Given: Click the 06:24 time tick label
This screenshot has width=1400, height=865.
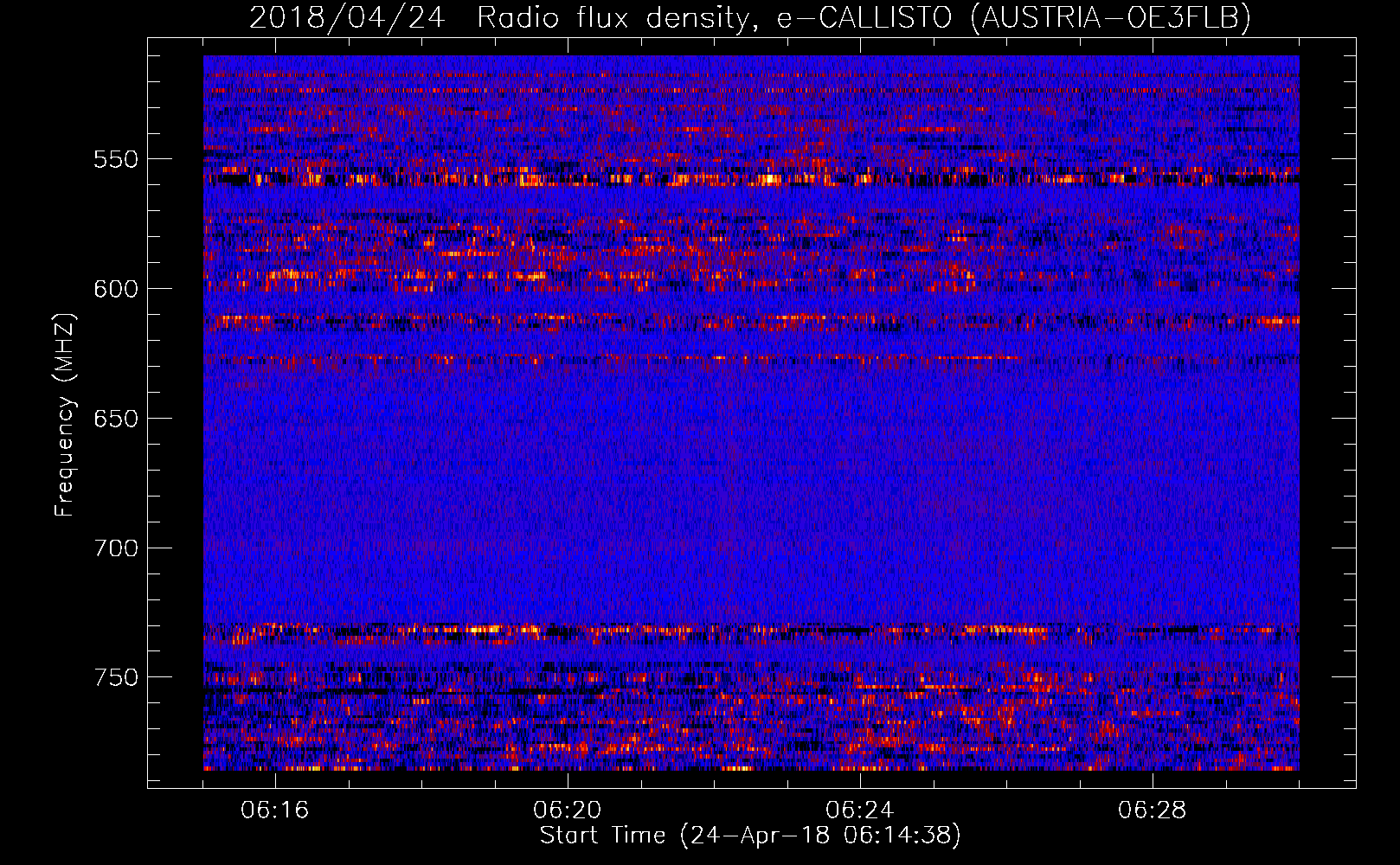Looking at the screenshot, I should pyautogui.click(x=860, y=811).
